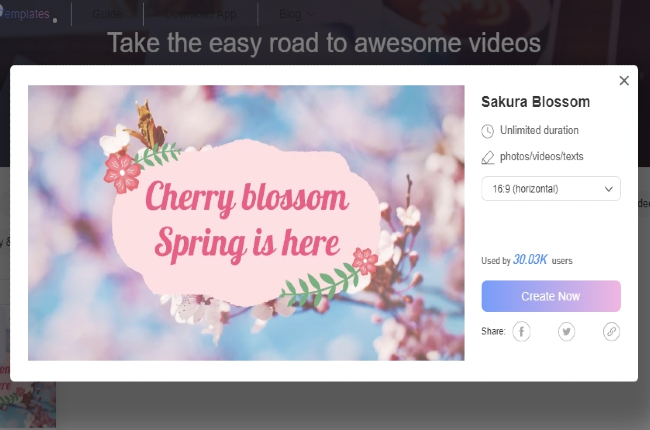This screenshot has width=650, height=430.
Task: Click the clock icon beside Unlimited duration
Action: click(x=488, y=131)
